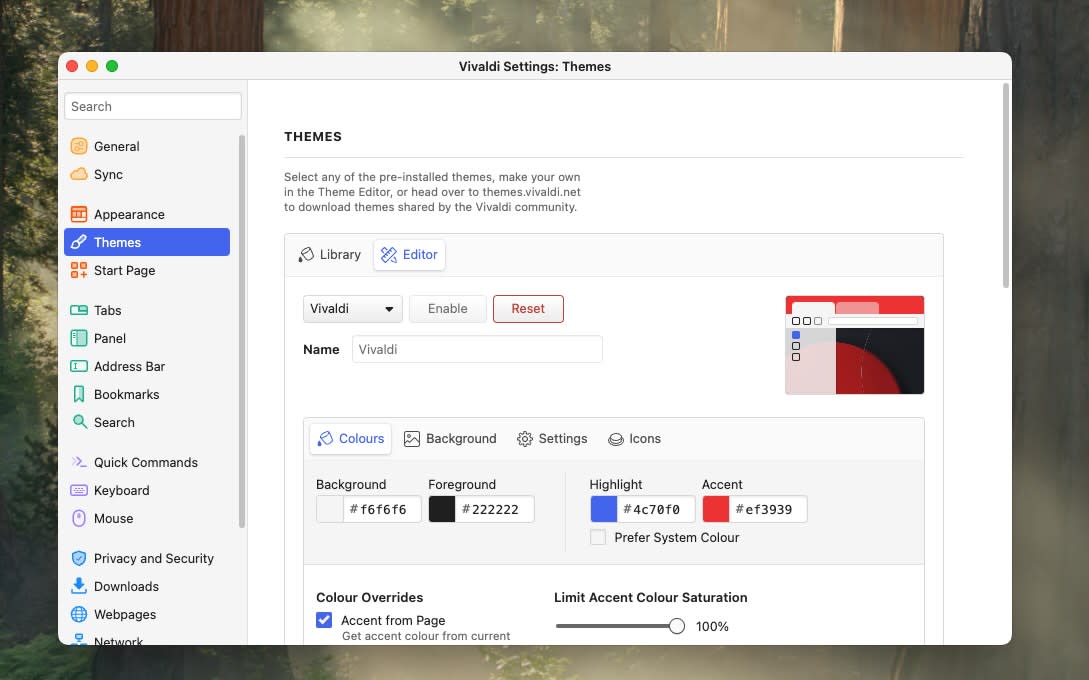Click the #222222 foreground hex field
This screenshot has height=680, width=1089.
click(494, 509)
